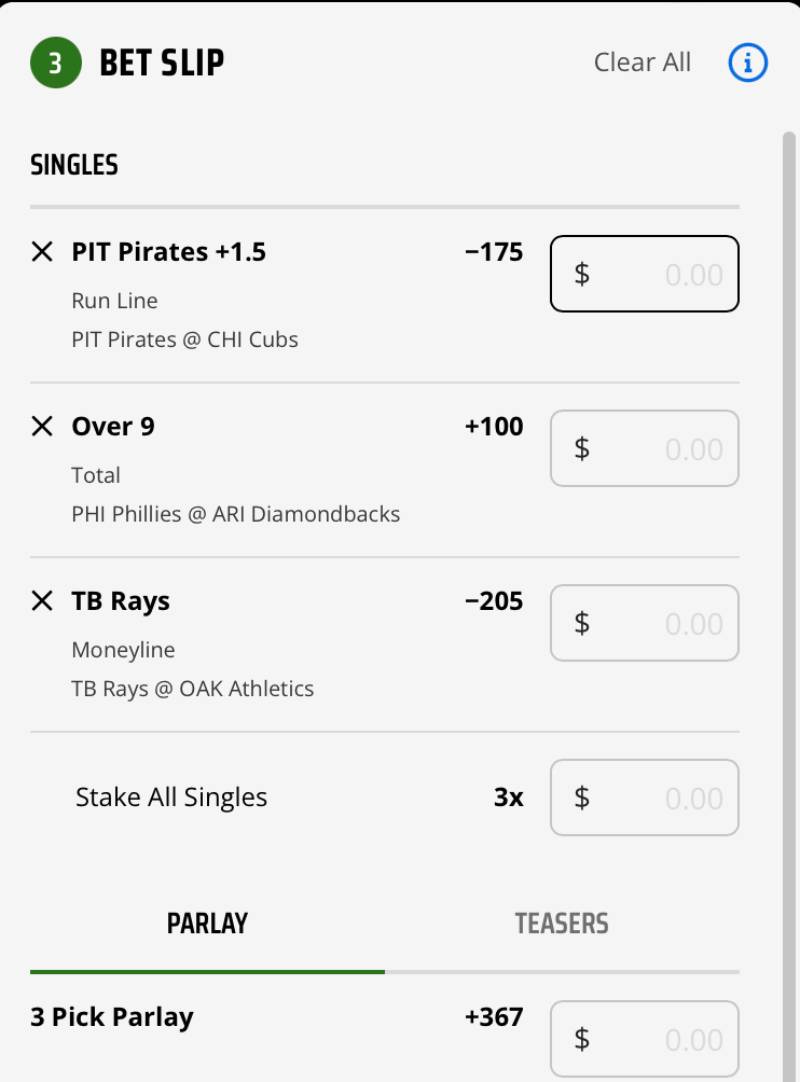Select the Parlay tab
This screenshot has height=1082, width=800.
[207, 923]
